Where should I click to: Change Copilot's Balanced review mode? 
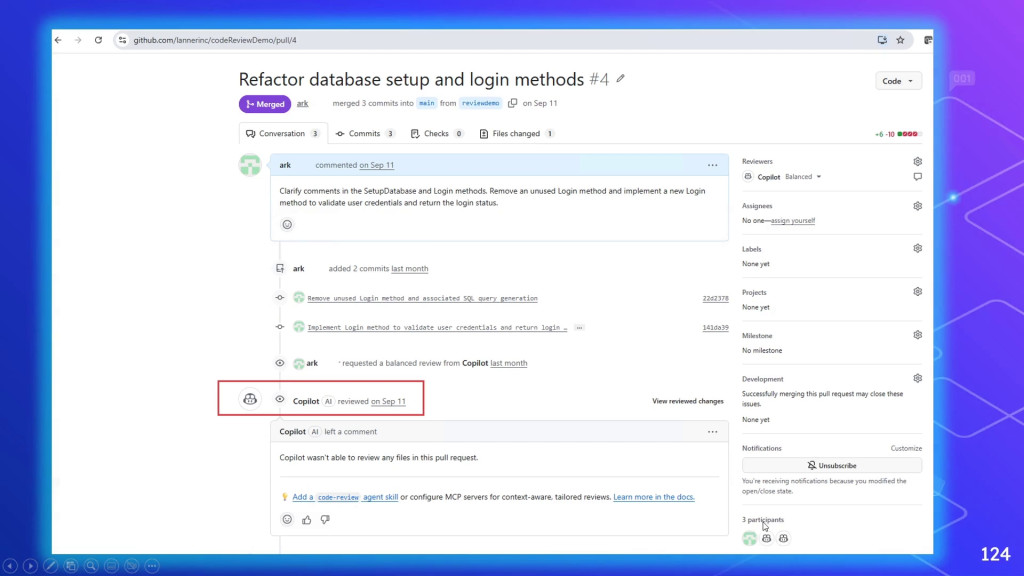(x=803, y=177)
